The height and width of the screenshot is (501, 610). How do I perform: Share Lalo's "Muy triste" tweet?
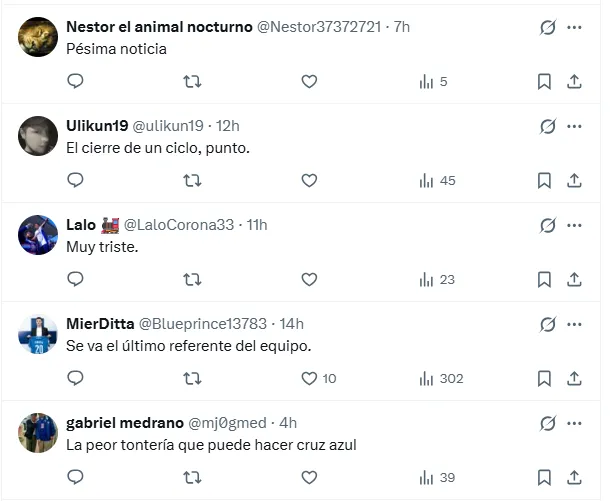pos(574,280)
